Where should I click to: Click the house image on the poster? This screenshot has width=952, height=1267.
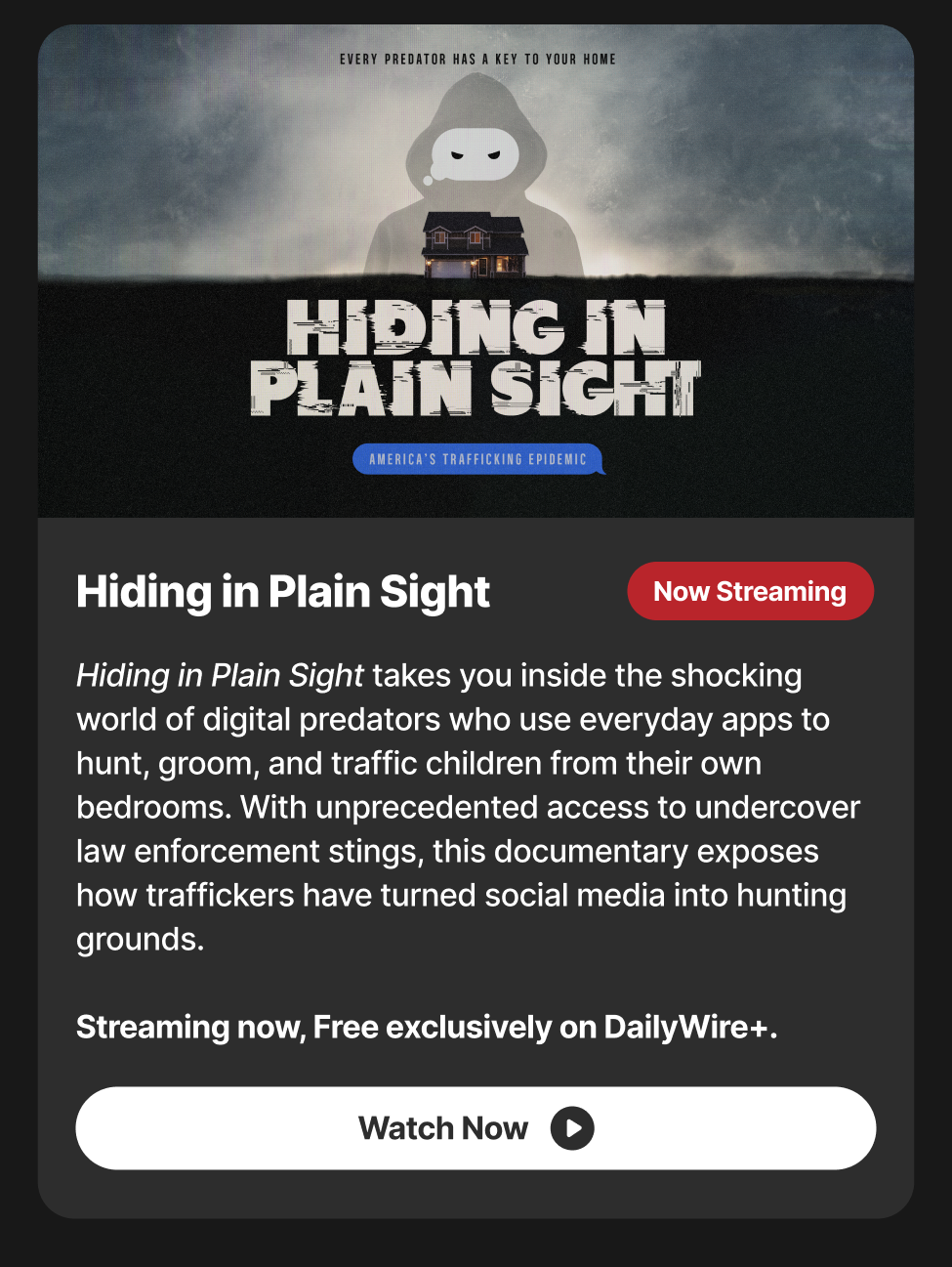coord(476,246)
